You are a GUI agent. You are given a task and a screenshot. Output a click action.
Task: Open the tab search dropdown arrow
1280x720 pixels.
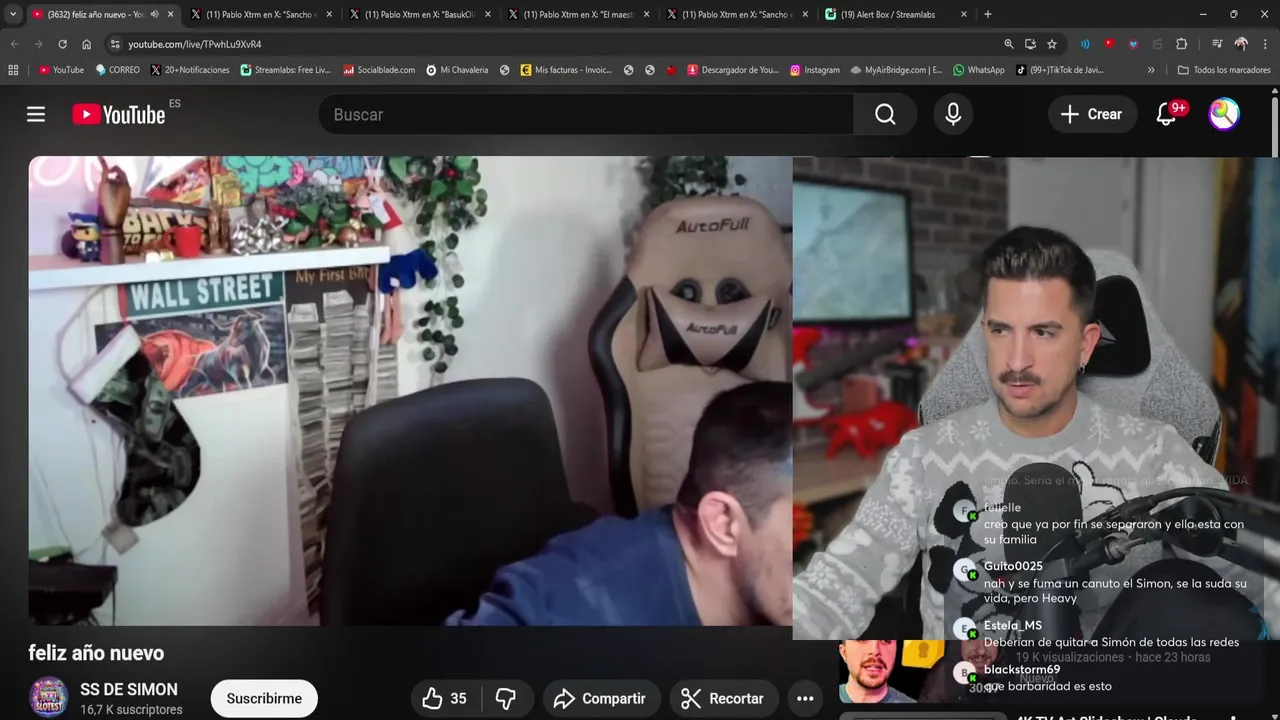13,14
